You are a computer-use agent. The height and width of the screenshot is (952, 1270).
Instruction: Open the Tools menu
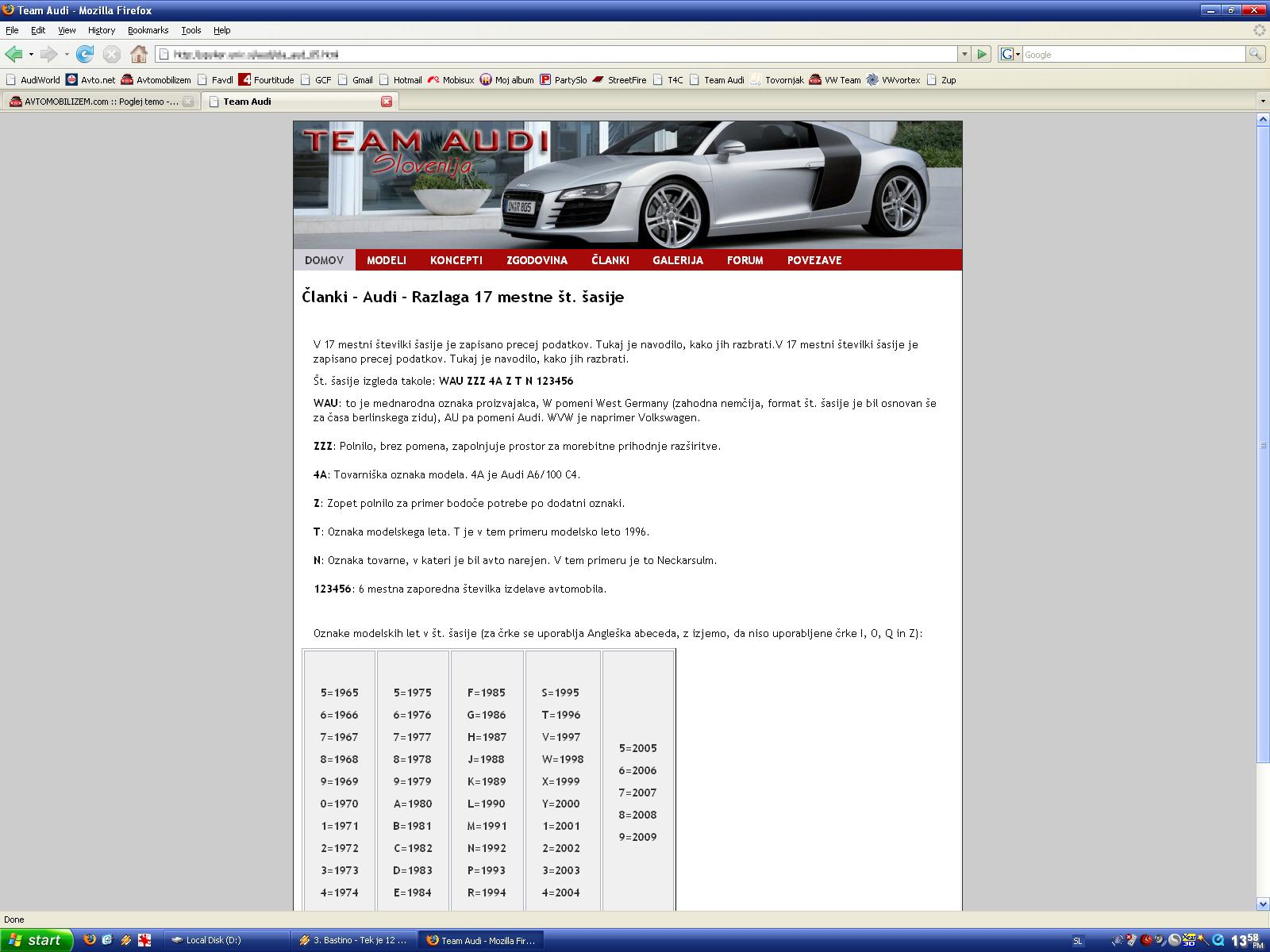pos(191,30)
